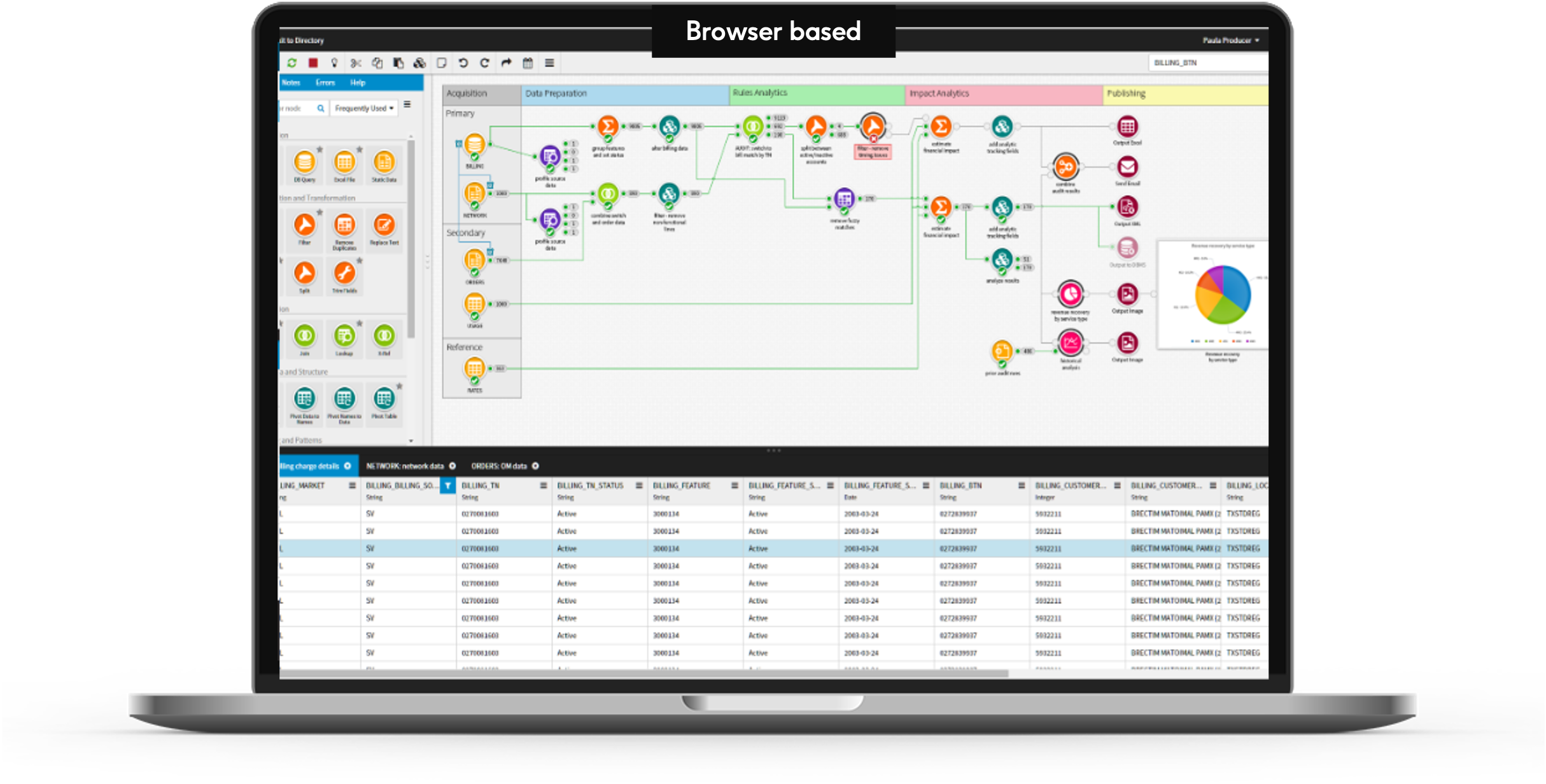Open the Frequently Used dropdown
The width and height of the screenshot is (1546, 784).
click(364, 109)
